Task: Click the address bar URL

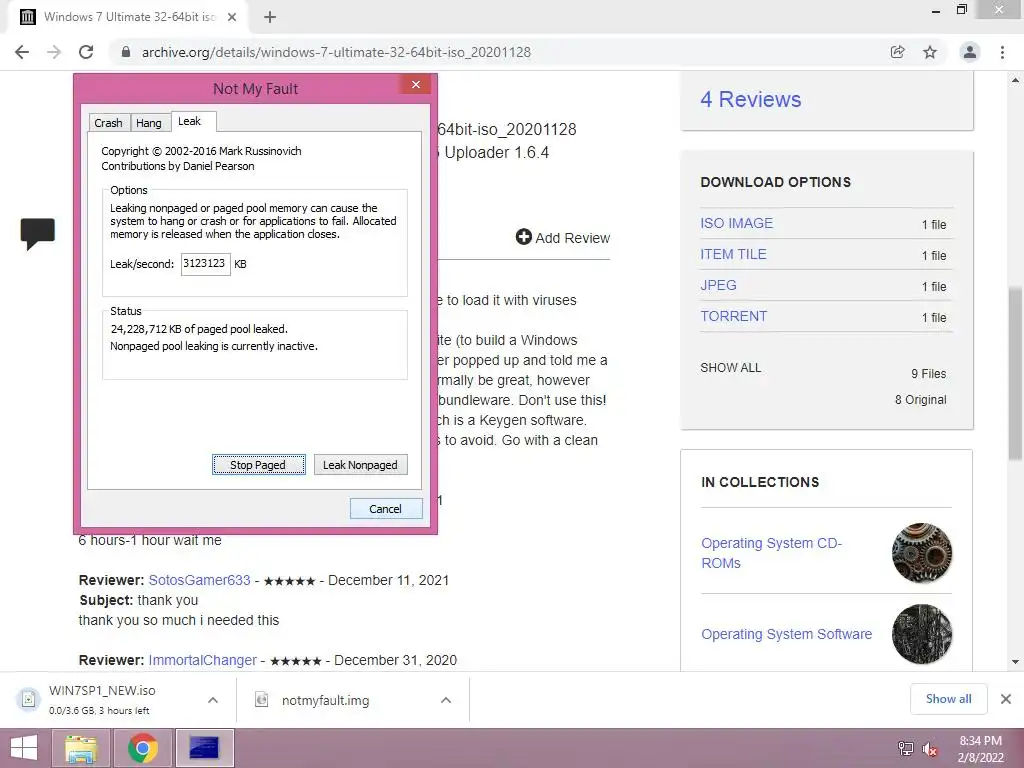Action: [336, 52]
